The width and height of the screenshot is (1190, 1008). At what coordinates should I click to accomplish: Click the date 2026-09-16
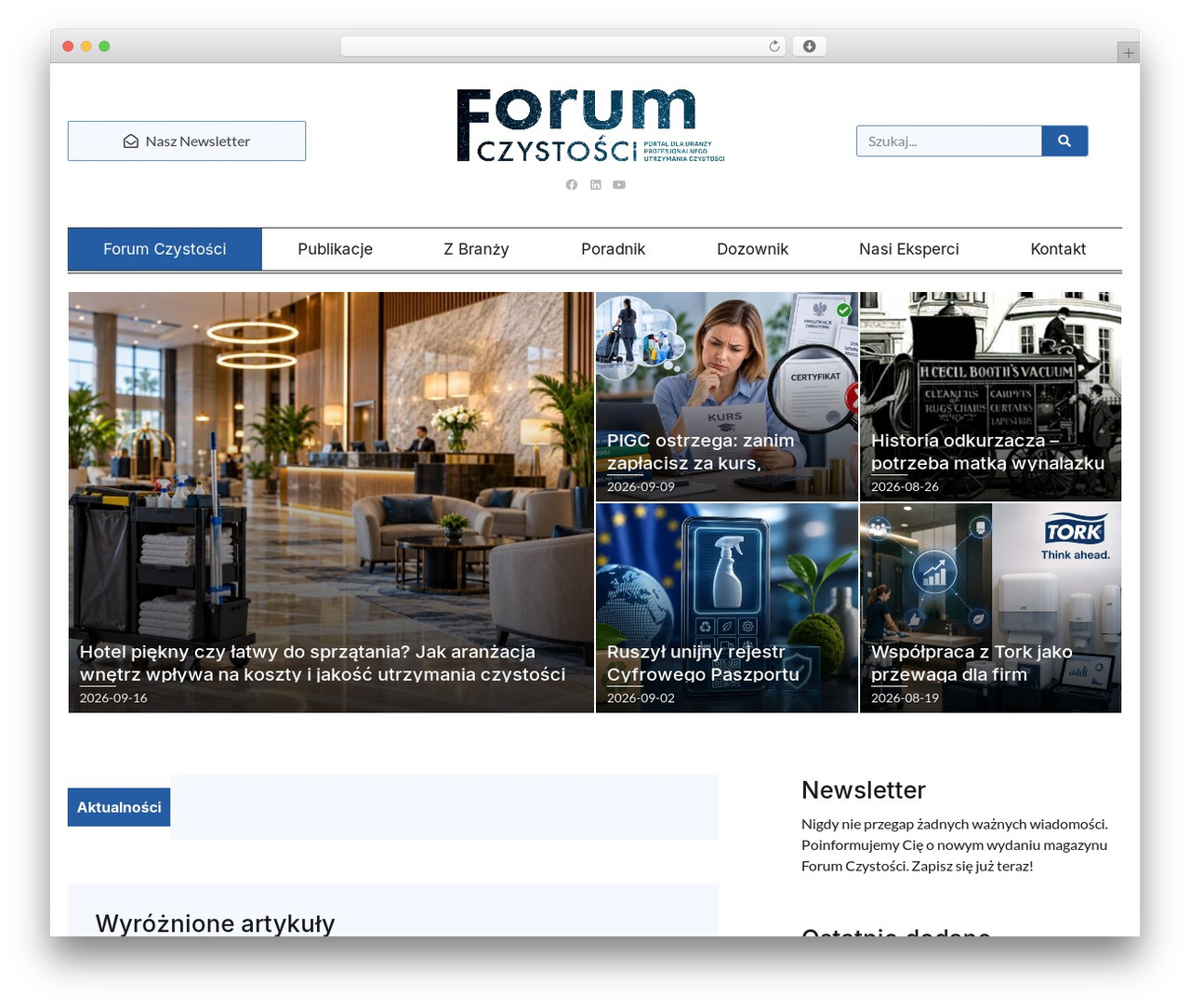click(x=113, y=697)
